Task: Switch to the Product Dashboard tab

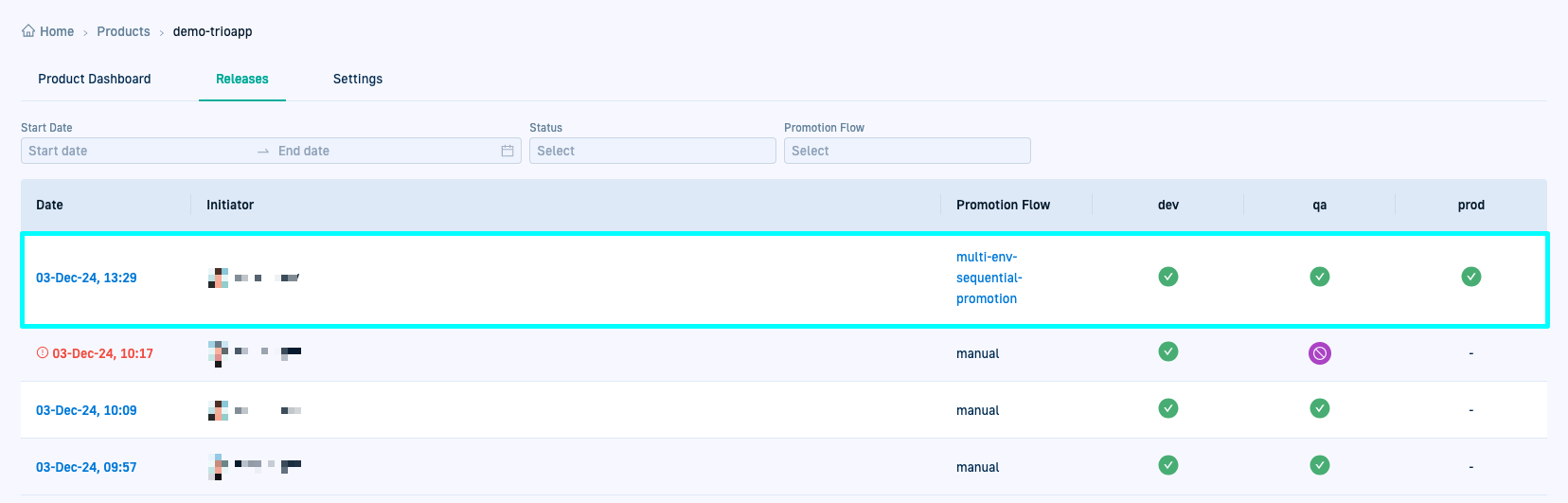Action: pos(95,79)
